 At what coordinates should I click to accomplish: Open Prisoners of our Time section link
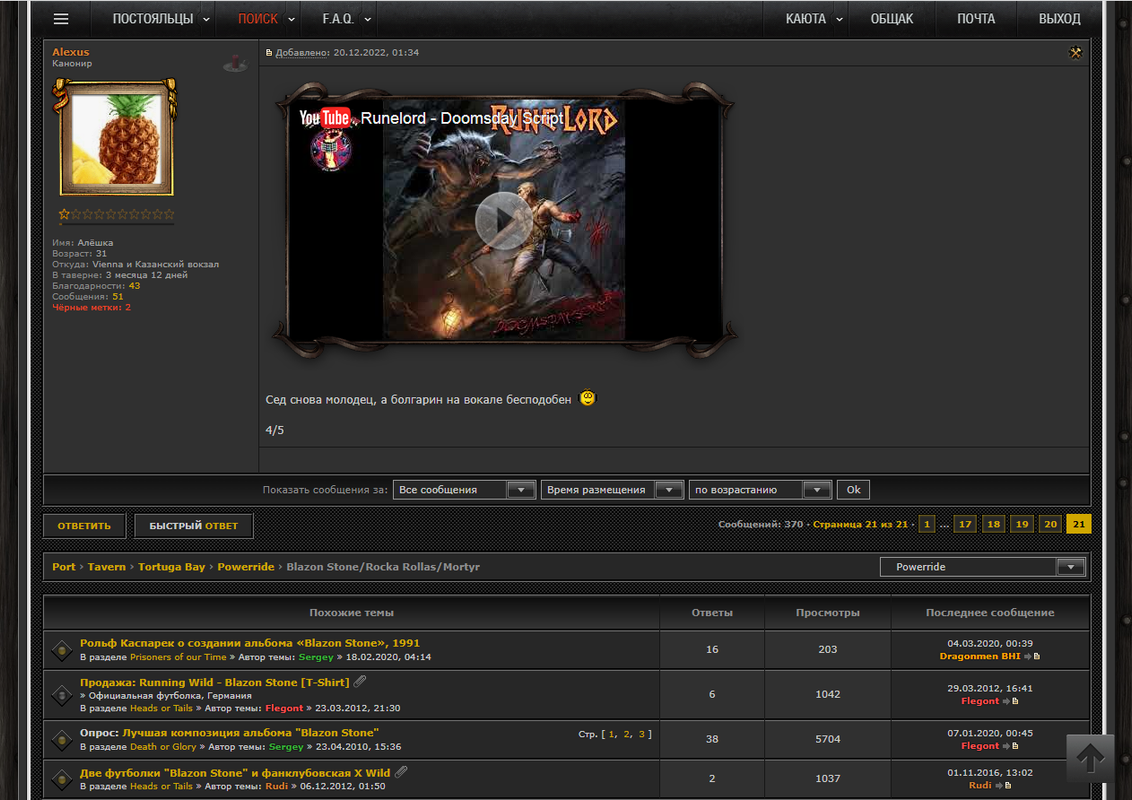(x=178, y=657)
